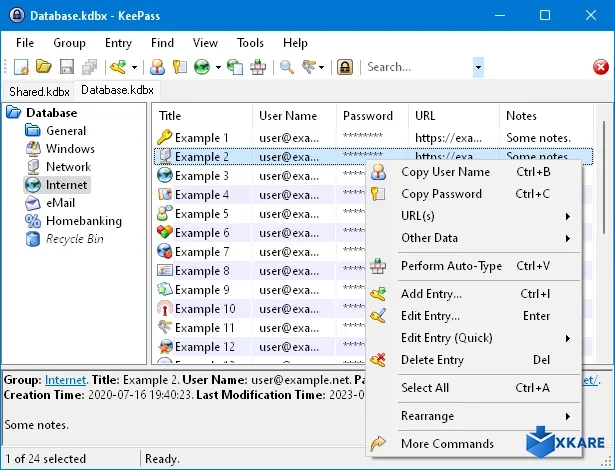Expand the Edit Entry (Quick) submenu
615x470 pixels.
[x=473, y=338]
